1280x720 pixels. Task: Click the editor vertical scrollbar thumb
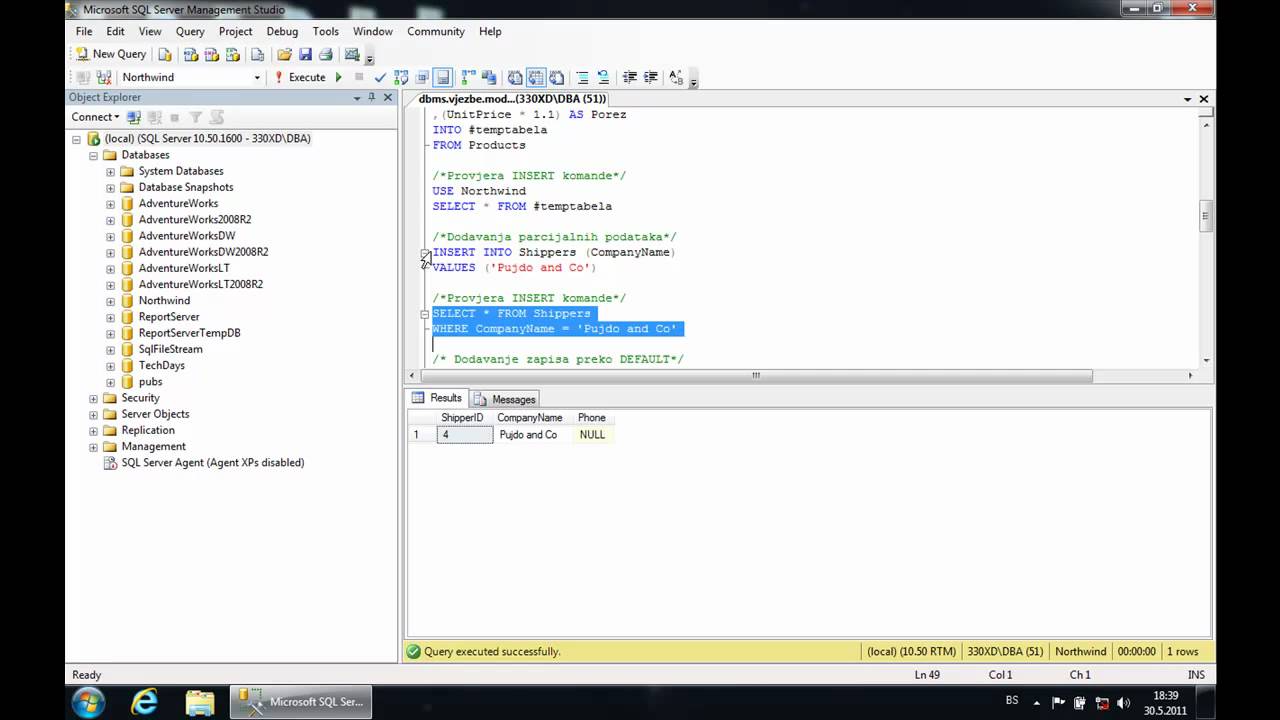tap(1206, 214)
